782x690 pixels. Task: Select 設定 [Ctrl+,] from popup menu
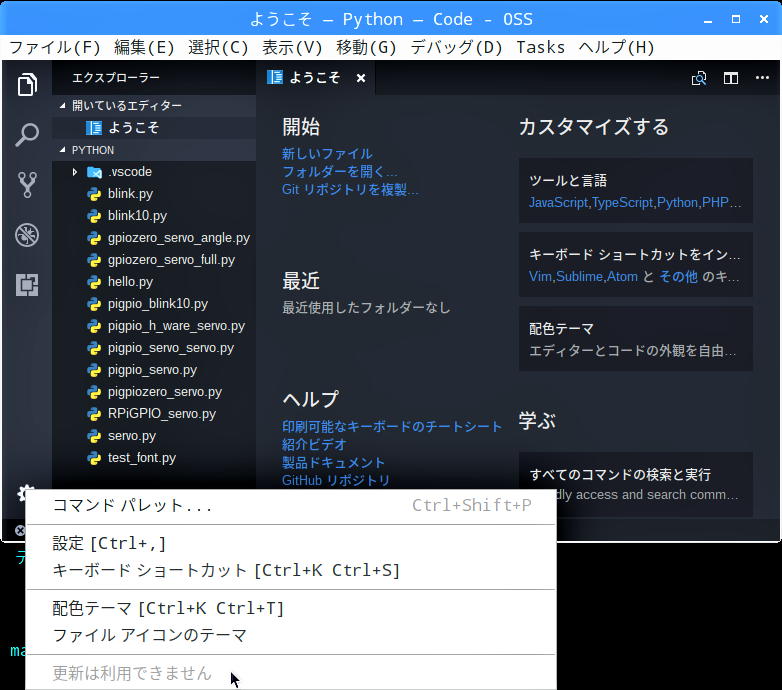pyautogui.click(x=291, y=543)
